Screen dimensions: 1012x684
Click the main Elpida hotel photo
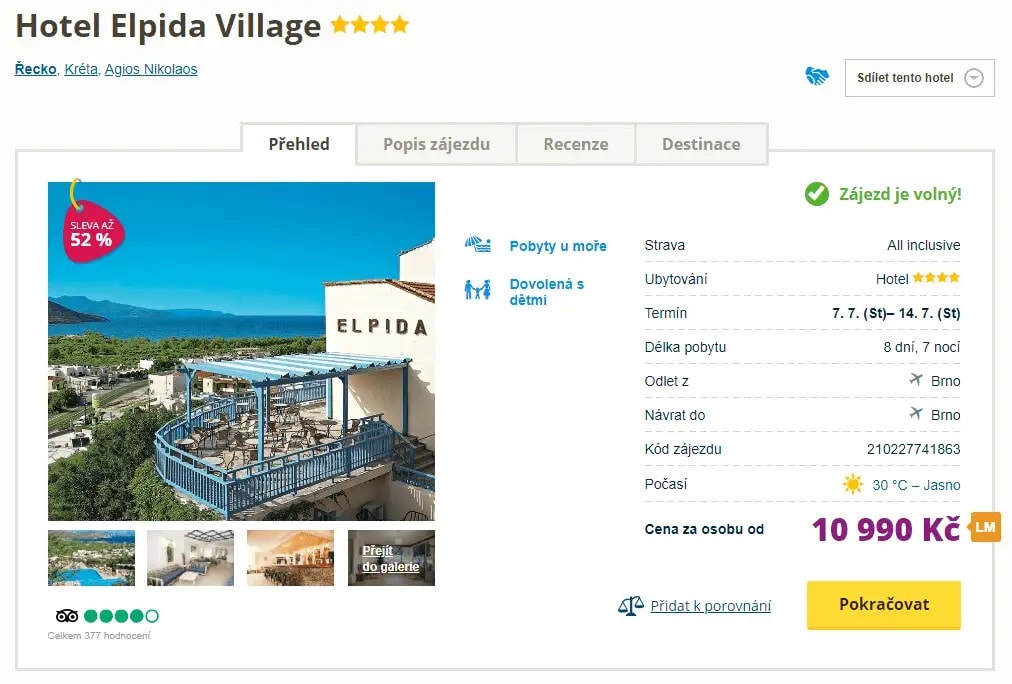point(241,351)
